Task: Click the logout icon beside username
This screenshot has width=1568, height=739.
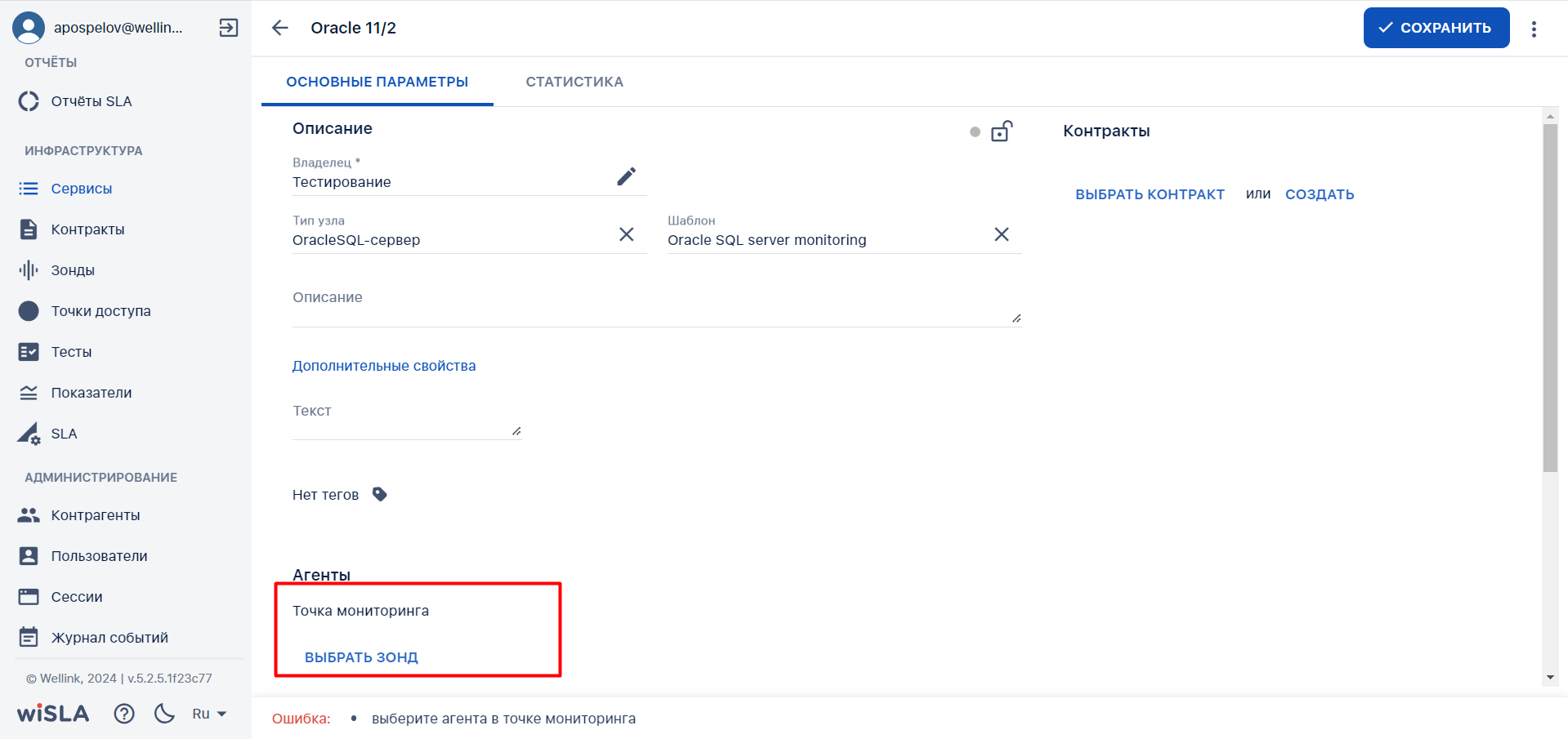Action: click(229, 28)
